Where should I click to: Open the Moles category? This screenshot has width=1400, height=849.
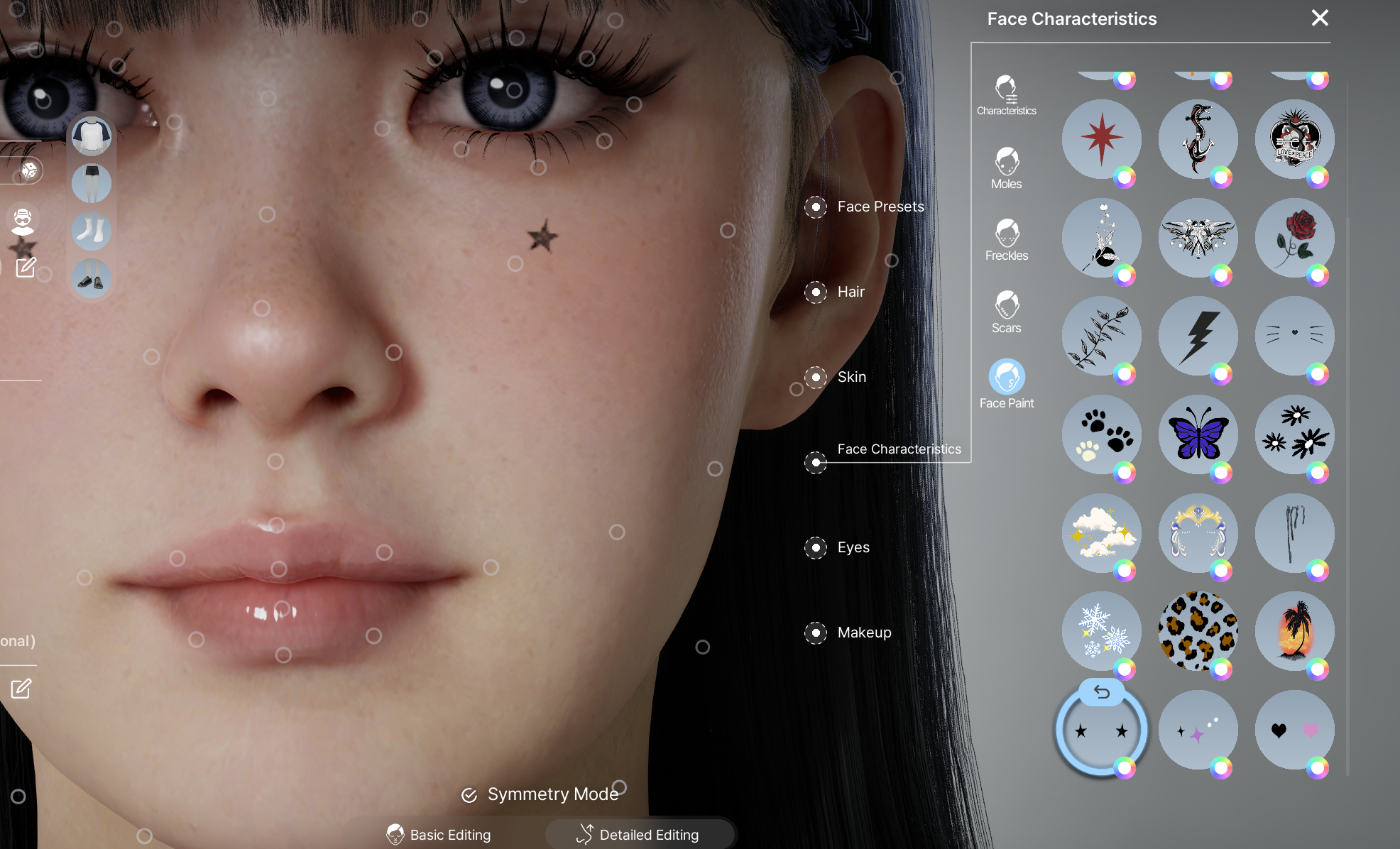point(1006,168)
